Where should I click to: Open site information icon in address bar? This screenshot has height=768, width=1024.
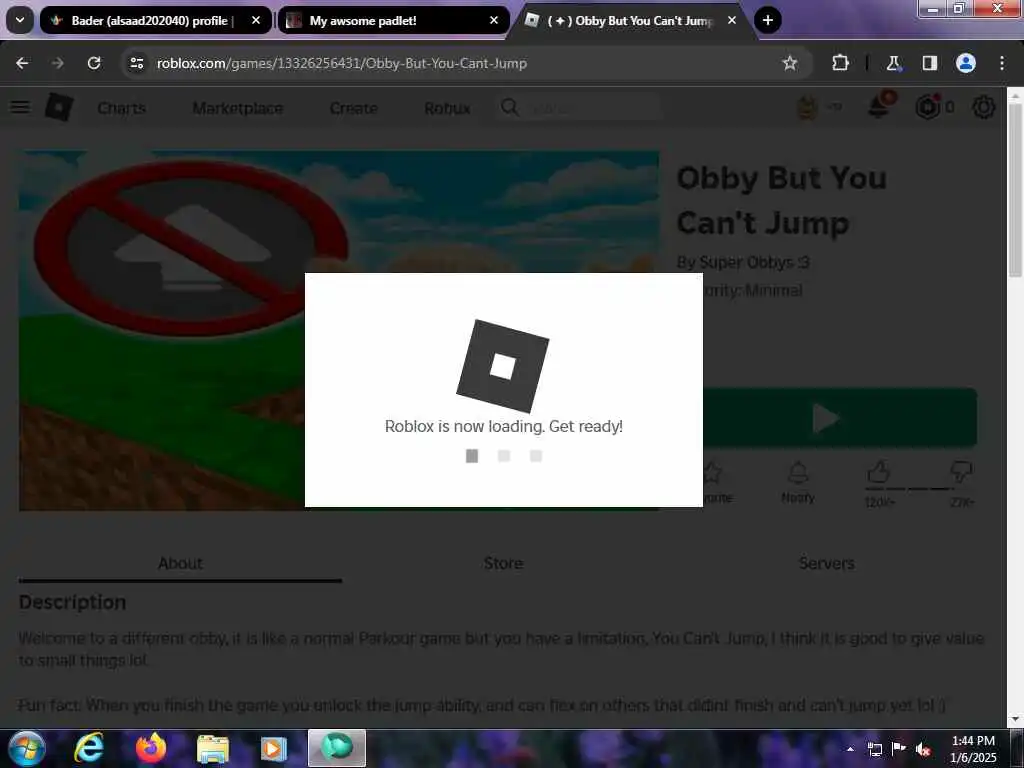(136, 63)
